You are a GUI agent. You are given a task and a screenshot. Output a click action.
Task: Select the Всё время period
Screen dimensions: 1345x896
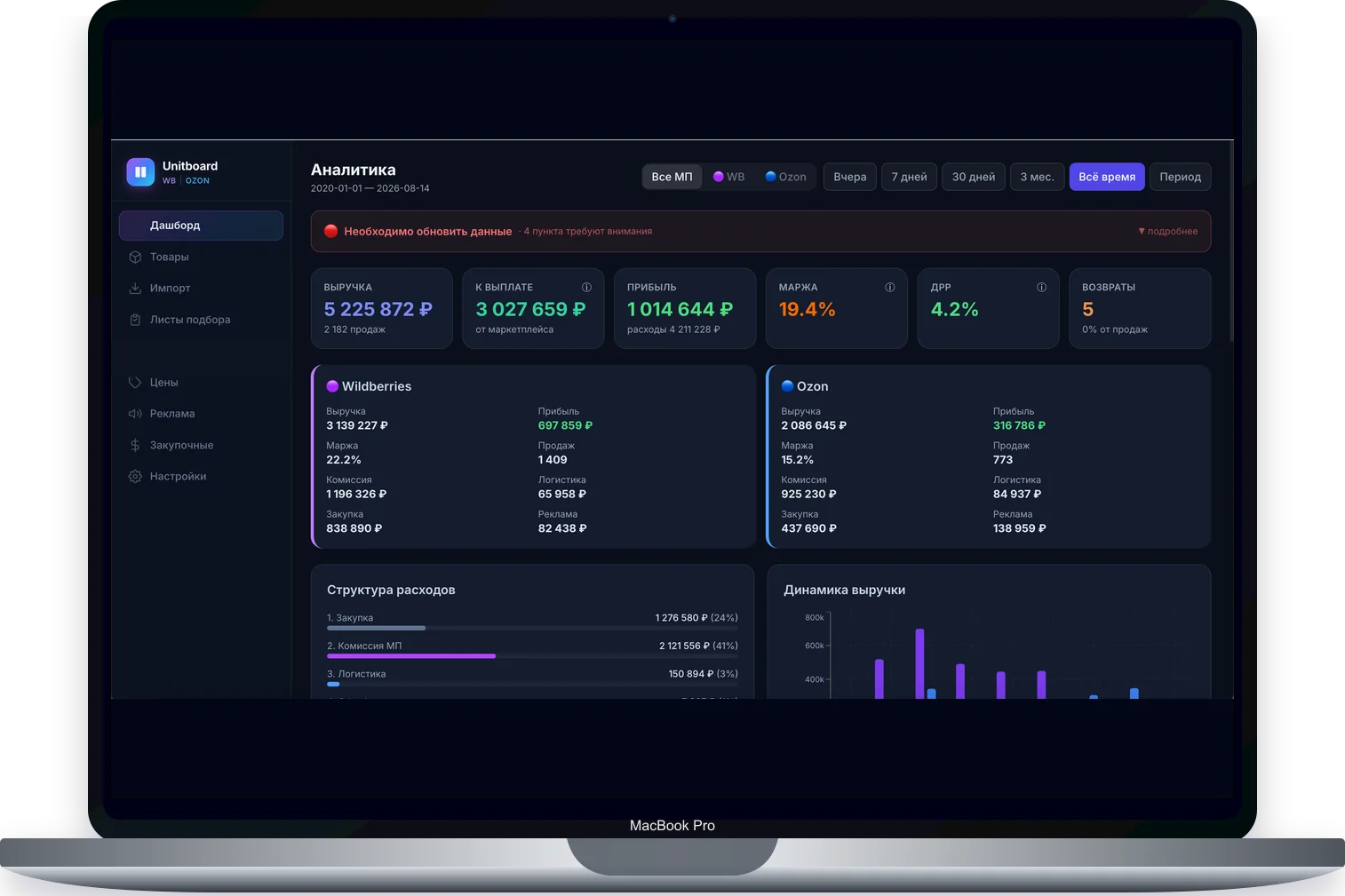point(1107,177)
